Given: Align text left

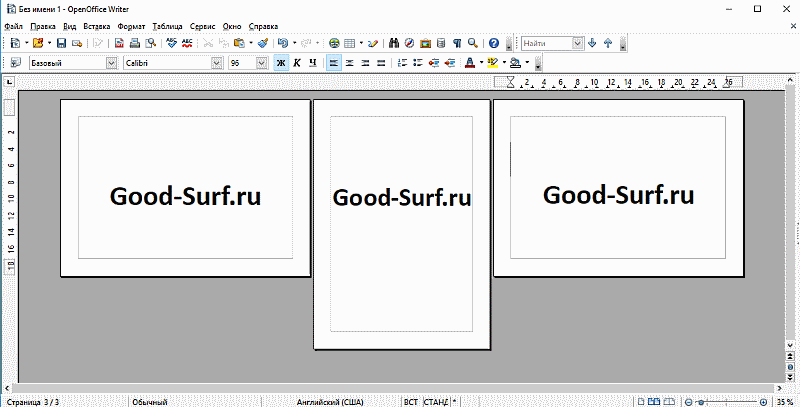Looking at the screenshot, I should click(x=334, y=63).
